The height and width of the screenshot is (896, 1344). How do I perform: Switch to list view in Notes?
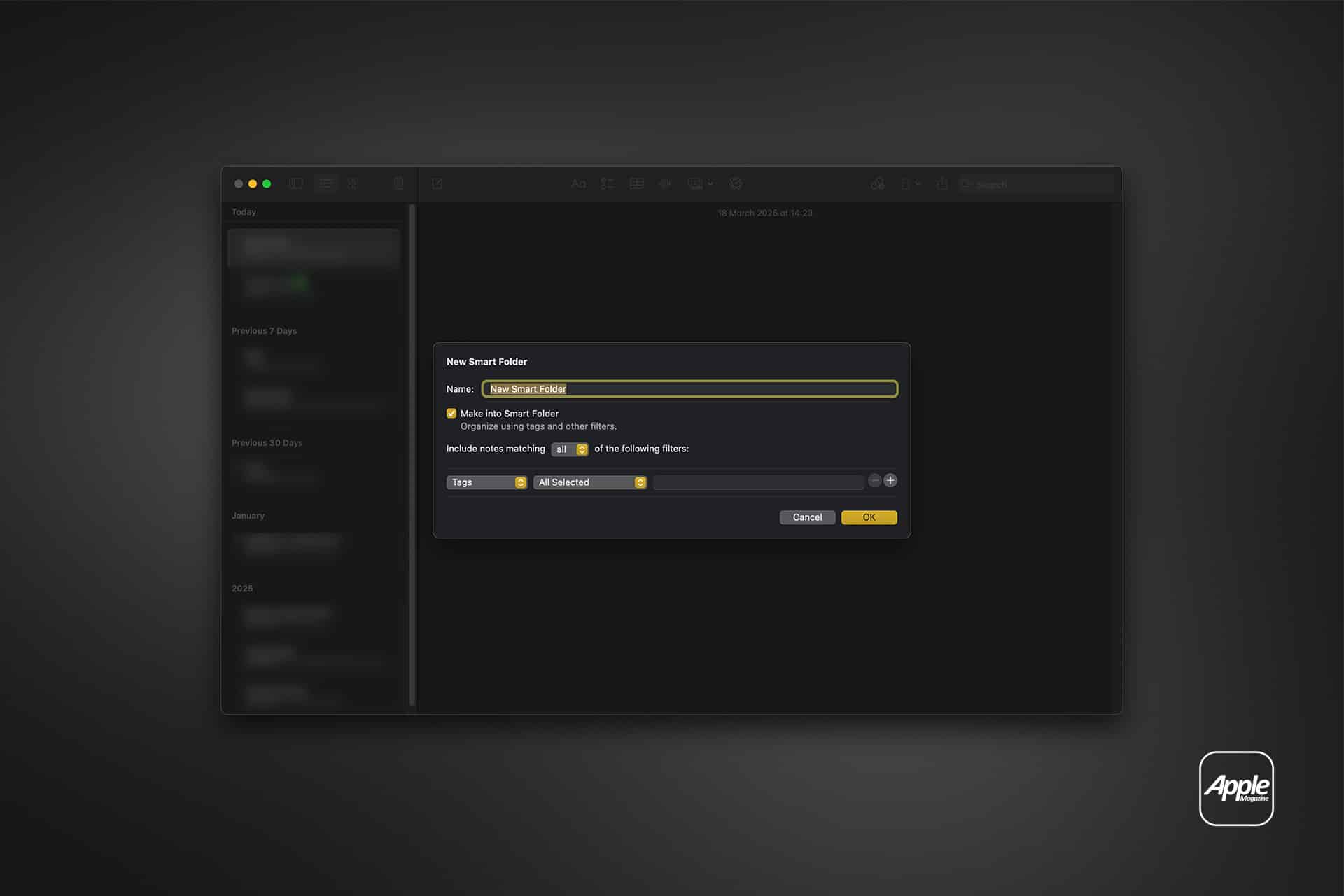coord(325,183)
